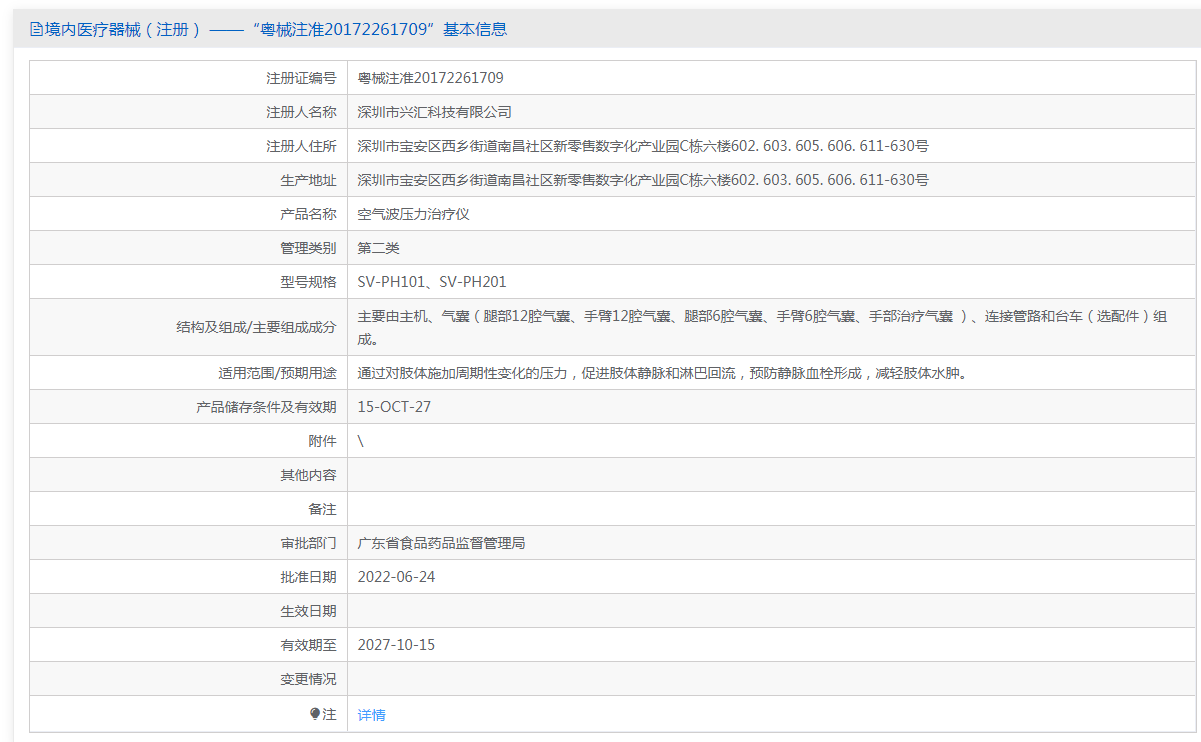
Task: Click the 变更情况 row label
Action: point(308,679)
